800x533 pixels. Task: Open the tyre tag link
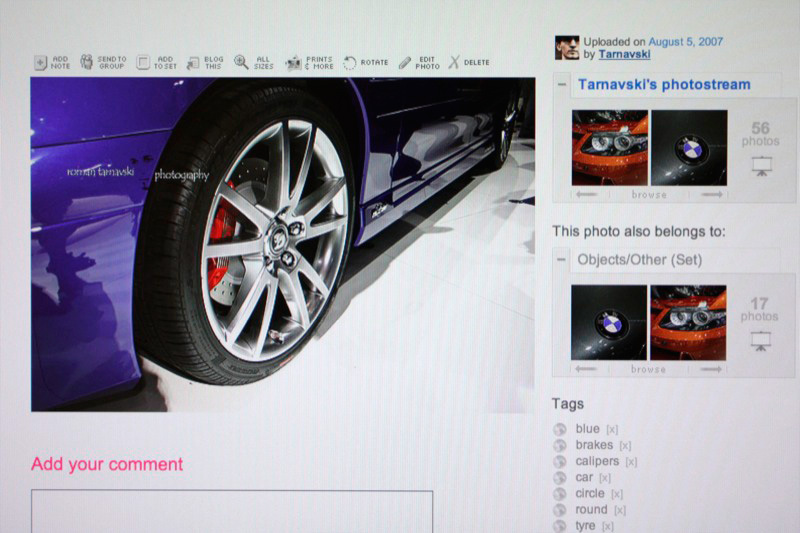[x=585, y=526]
